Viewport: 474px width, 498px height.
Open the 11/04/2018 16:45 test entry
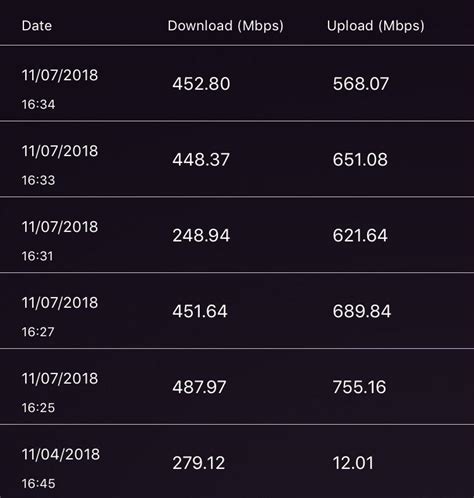pyautogui.click(x=237, y=462)
